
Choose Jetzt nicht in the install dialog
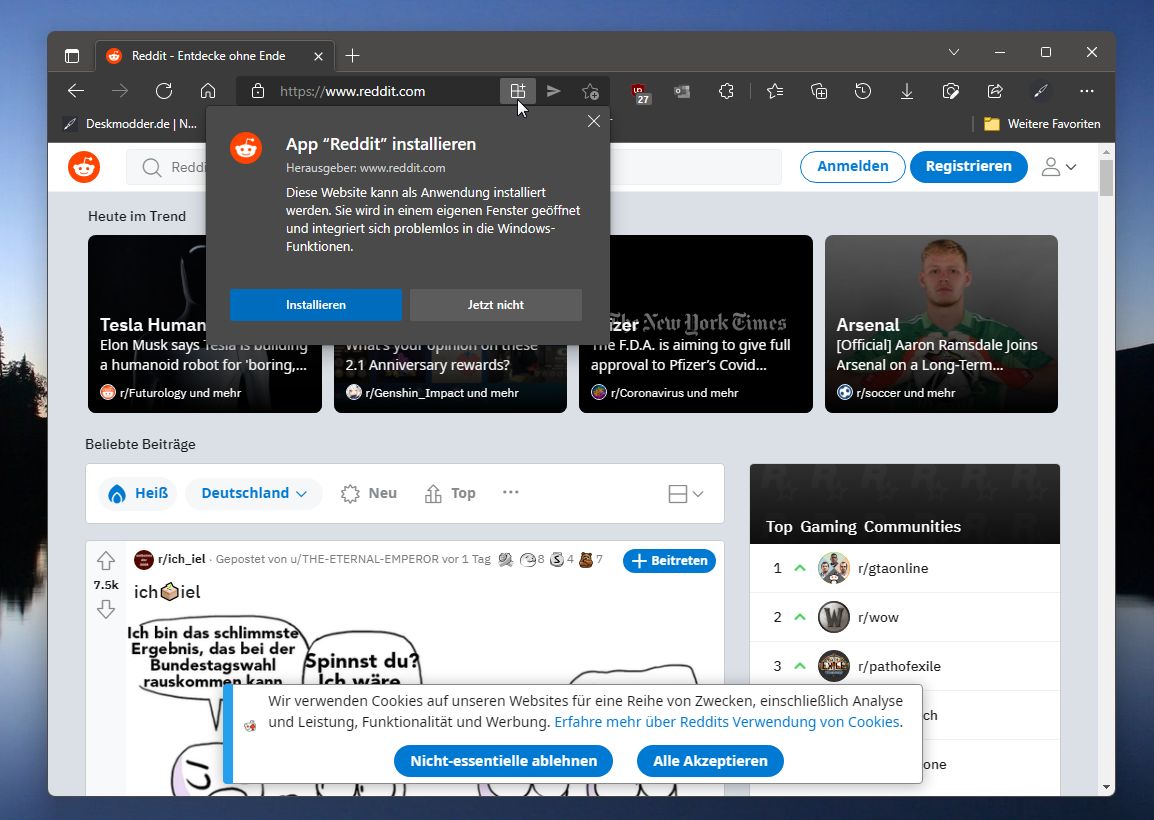(x=496, y=305)
